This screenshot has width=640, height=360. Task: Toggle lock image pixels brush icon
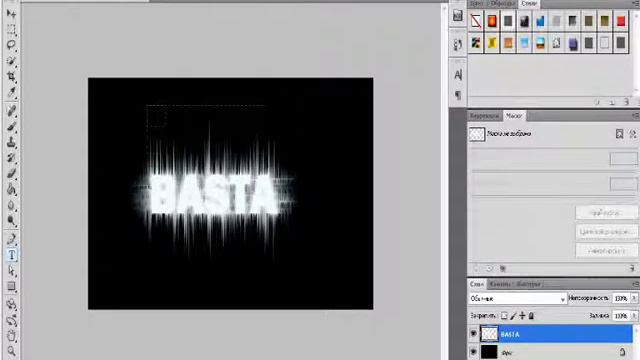(513, 316)
